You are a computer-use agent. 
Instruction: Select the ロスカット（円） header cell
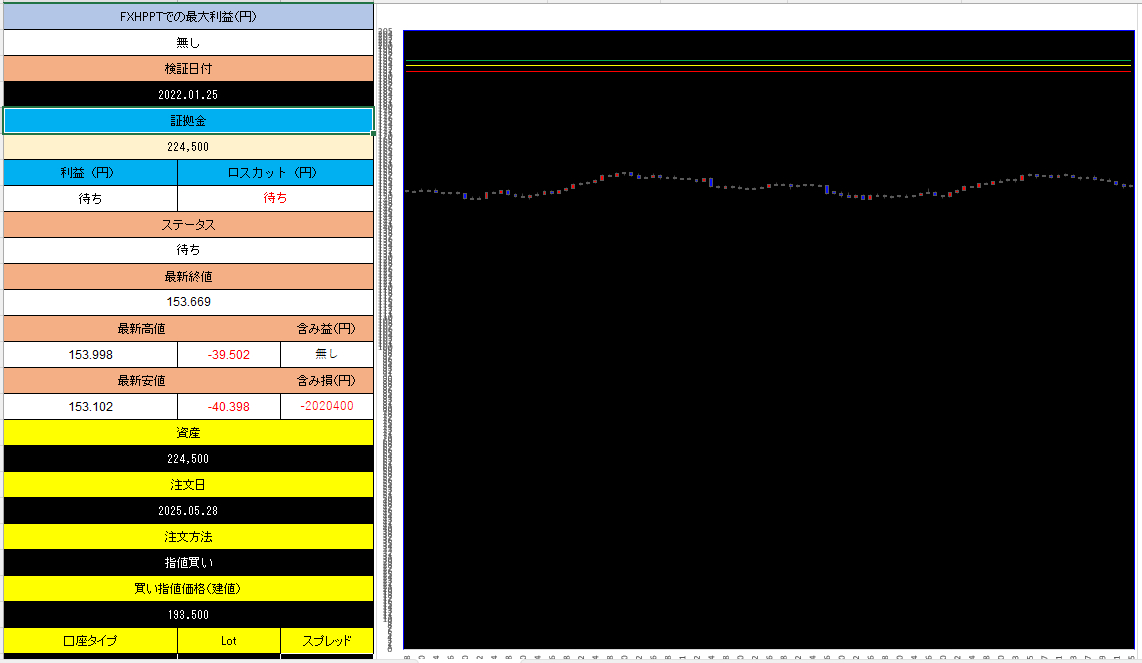point(275,172)
